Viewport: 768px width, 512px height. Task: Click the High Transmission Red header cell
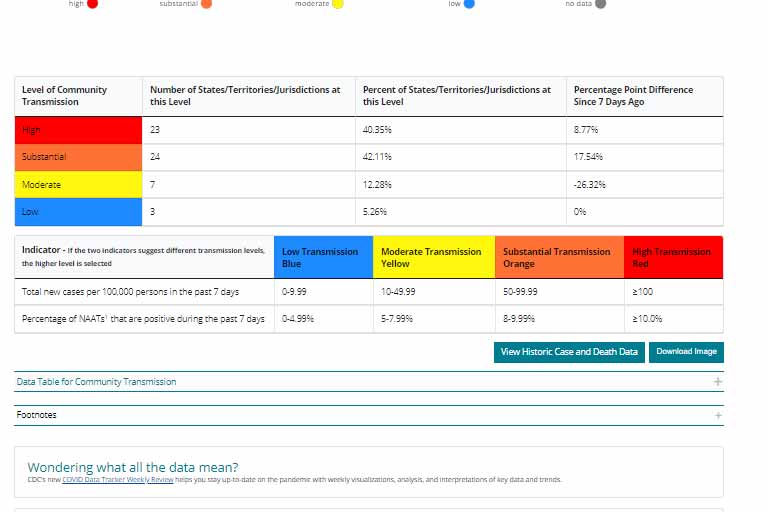(673, 257)
